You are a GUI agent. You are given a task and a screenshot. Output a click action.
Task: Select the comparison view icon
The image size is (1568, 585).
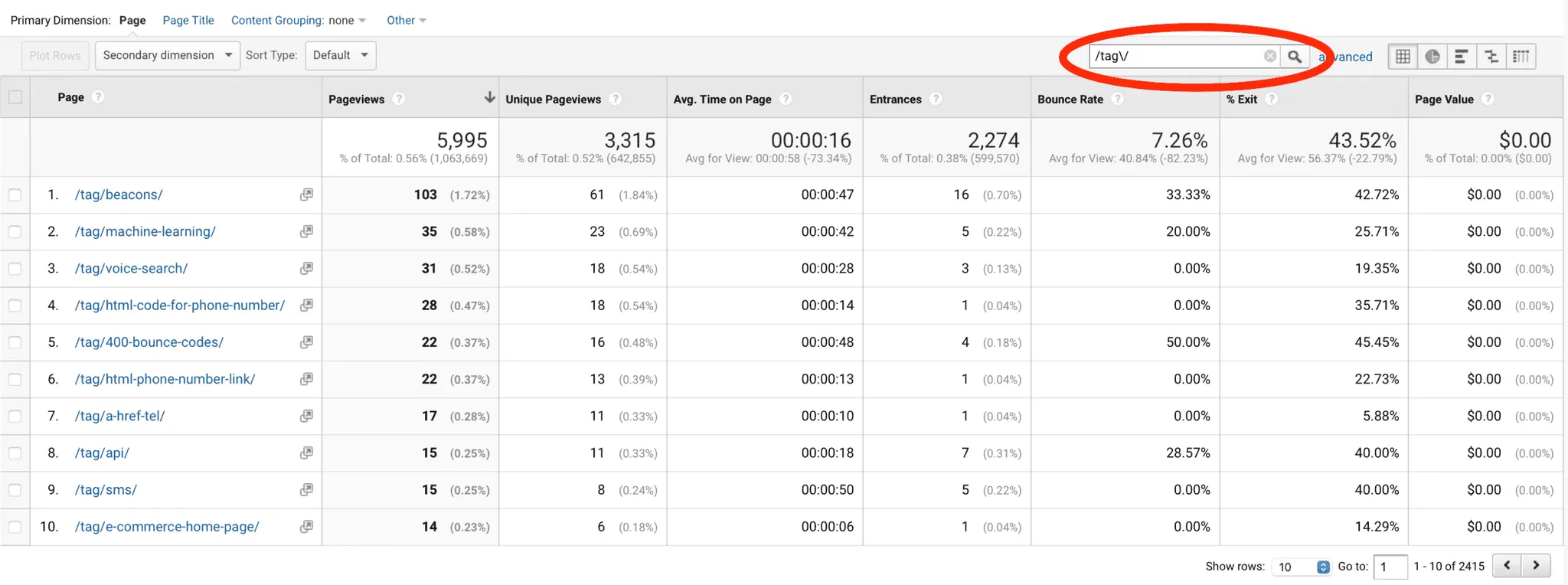[x=1491, y=56]
